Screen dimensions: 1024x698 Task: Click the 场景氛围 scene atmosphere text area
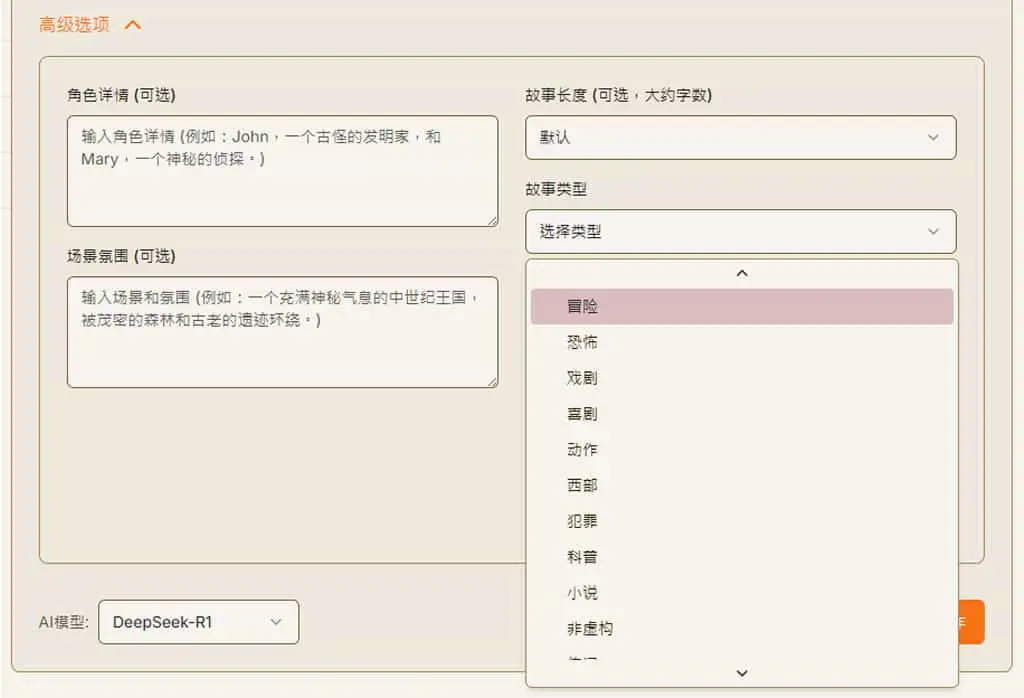click(x=282, y=332)
